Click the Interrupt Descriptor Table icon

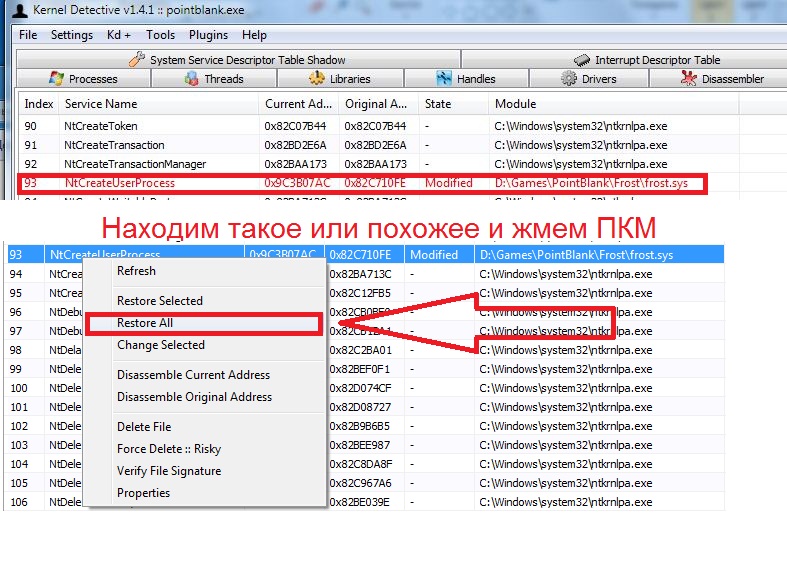(581, 60)
